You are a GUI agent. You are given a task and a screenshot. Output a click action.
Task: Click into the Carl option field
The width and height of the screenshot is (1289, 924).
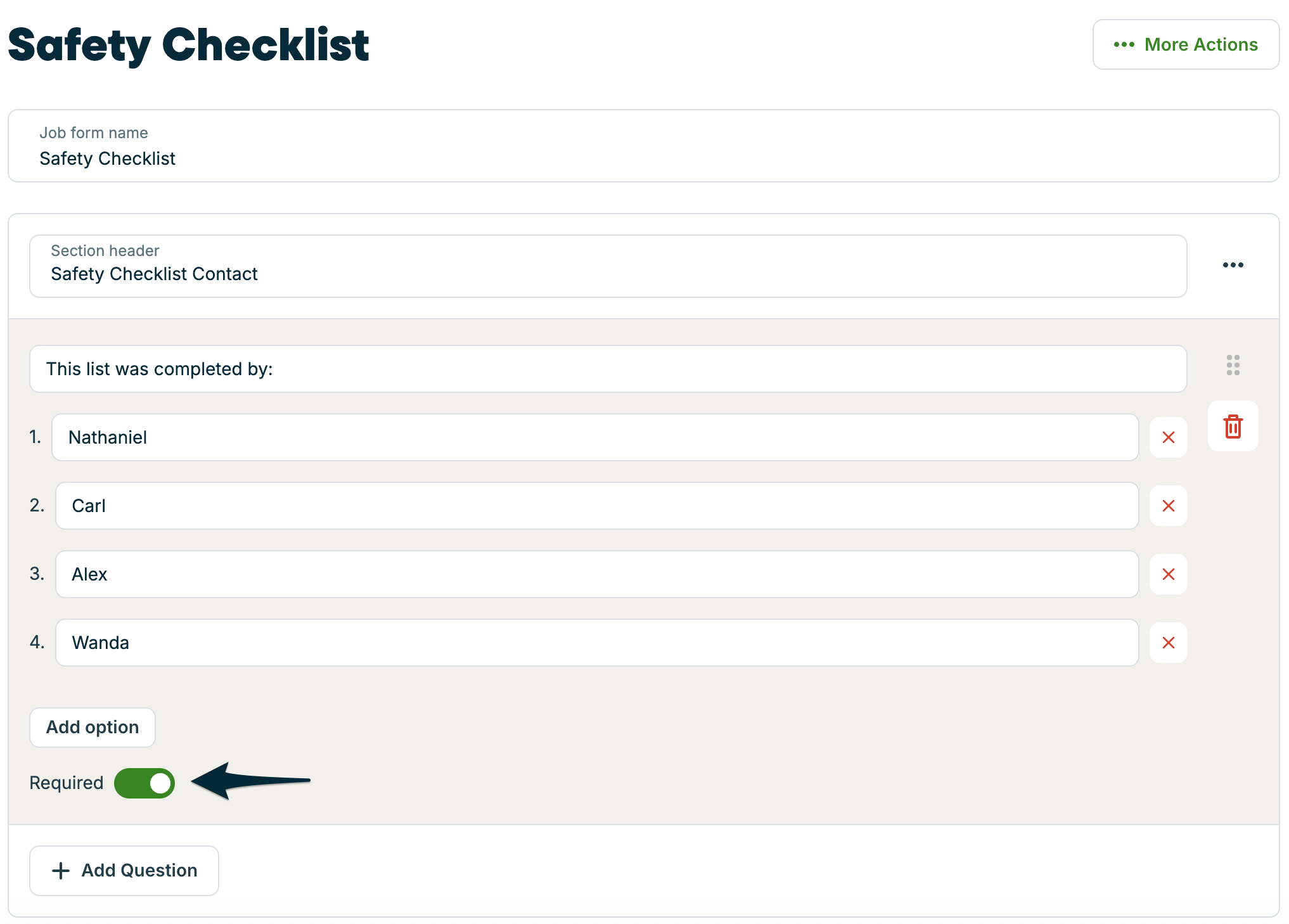(x=597, y=506)
